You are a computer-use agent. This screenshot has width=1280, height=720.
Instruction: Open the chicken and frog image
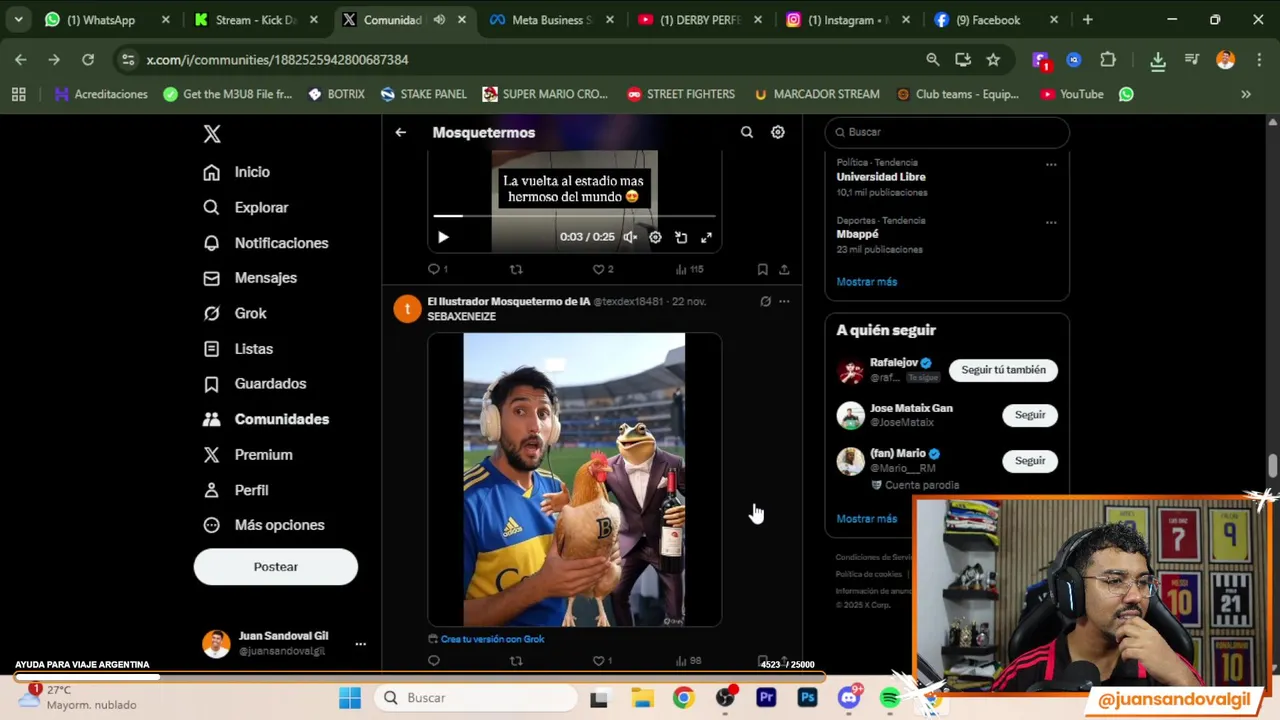(574, 480)
